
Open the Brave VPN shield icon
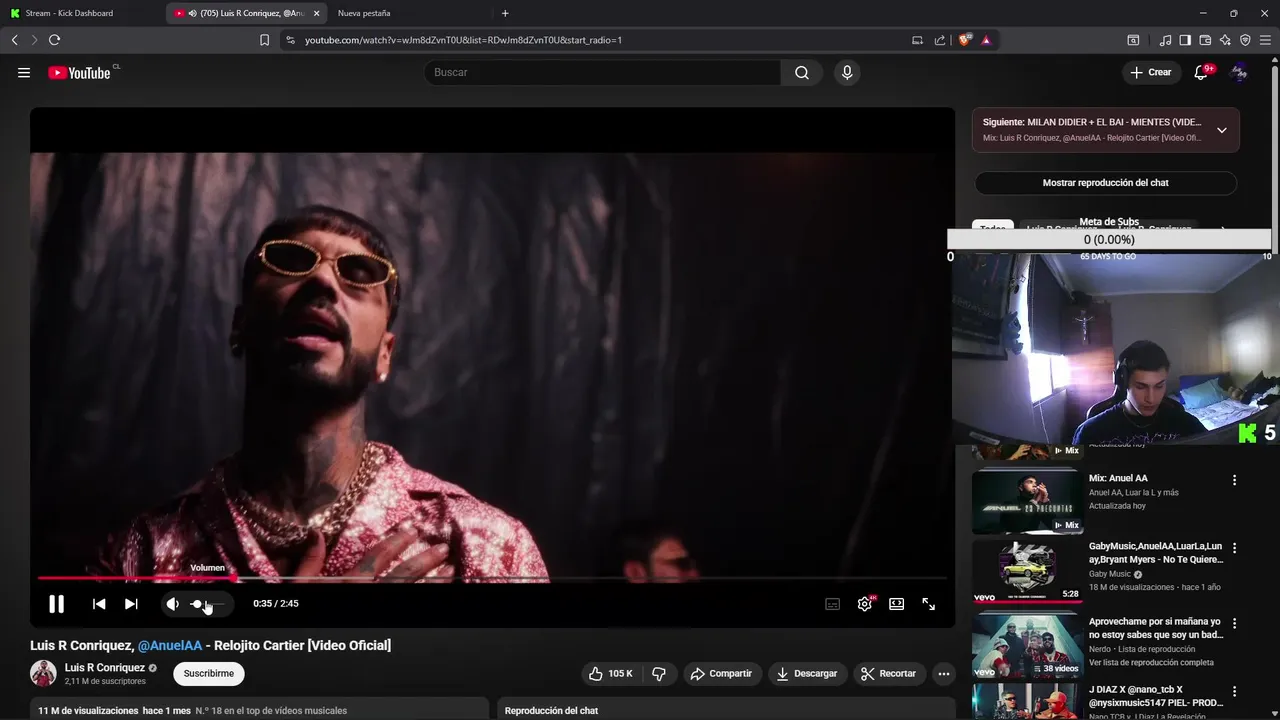[x=1245, y=40]
